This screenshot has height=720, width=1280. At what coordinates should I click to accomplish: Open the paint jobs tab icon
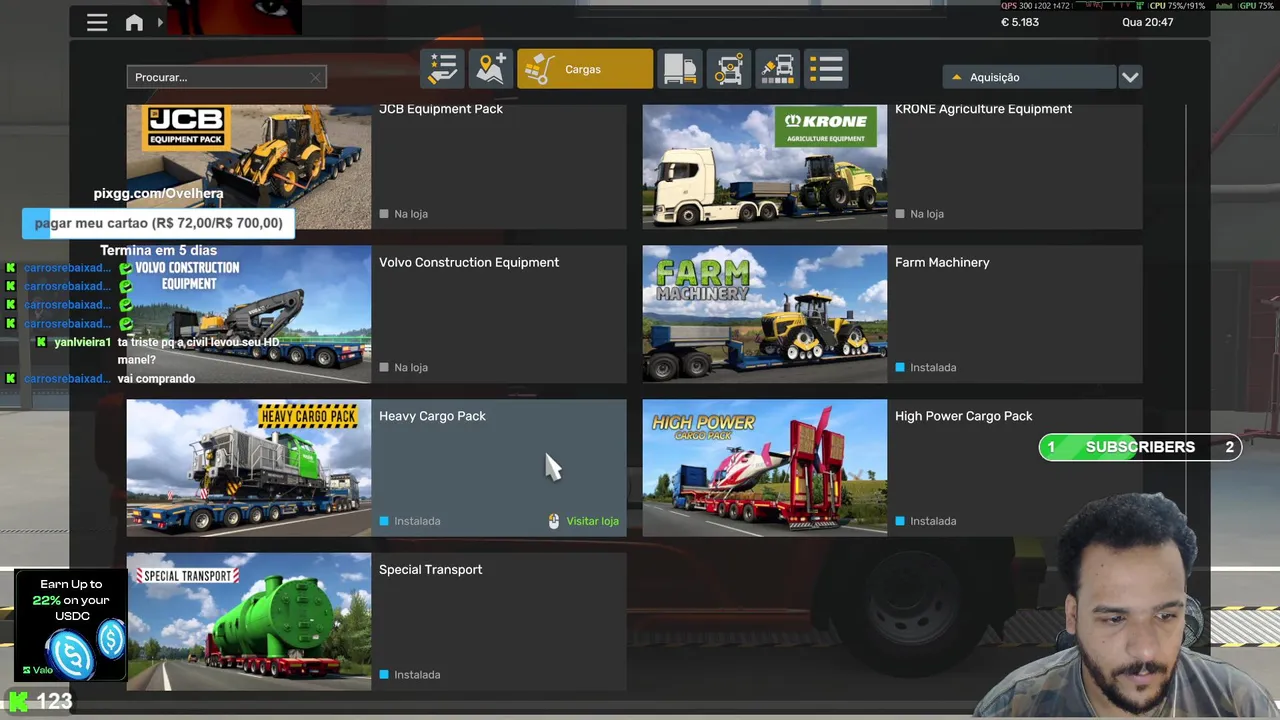(x=777, y=69)
